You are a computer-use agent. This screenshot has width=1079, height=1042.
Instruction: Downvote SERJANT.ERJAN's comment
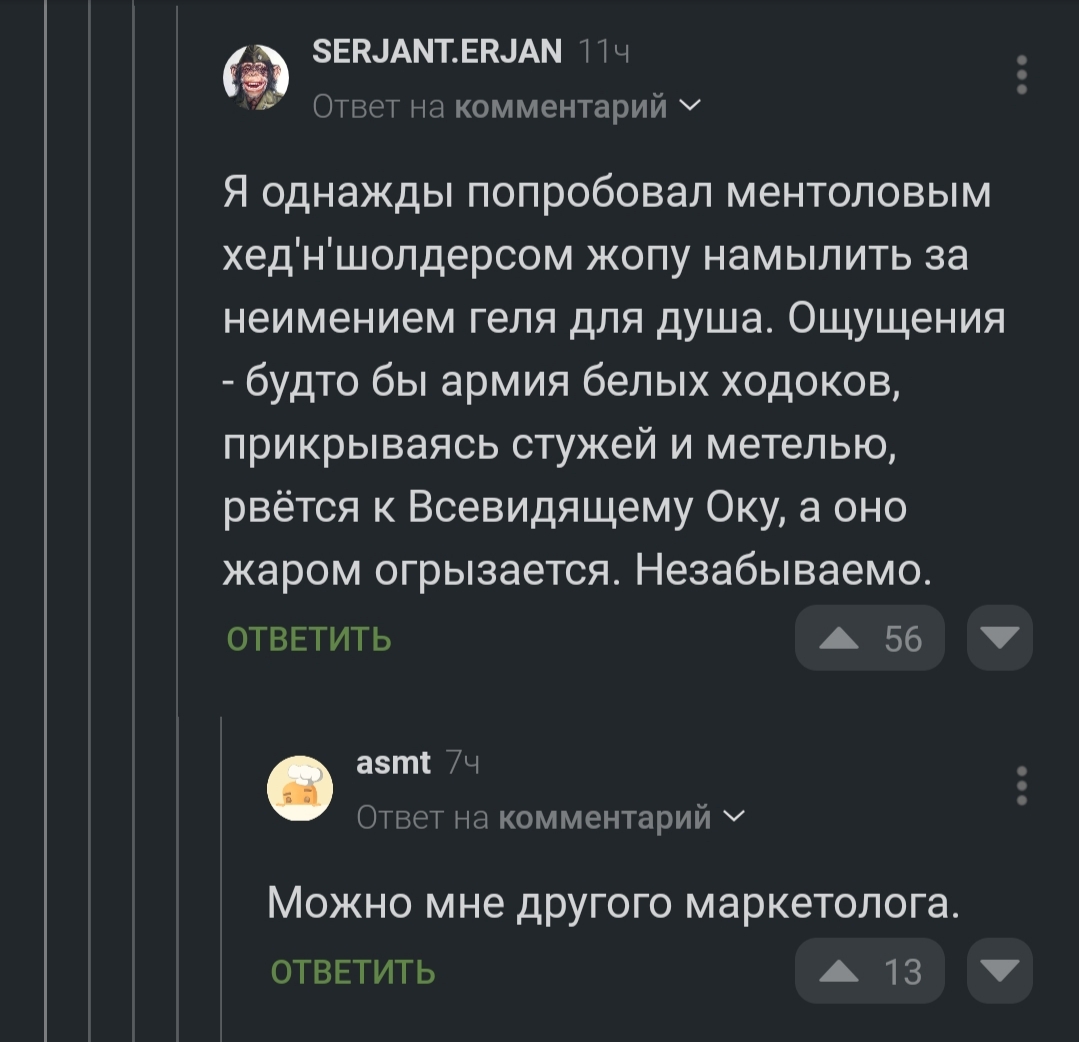pyautogui.click(x=999, y=637)
